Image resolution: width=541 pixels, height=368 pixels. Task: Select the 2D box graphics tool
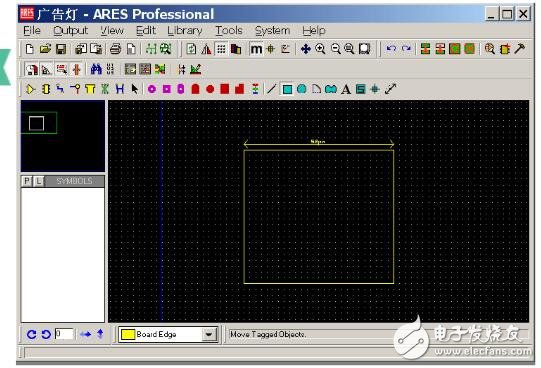click(287, 89)
